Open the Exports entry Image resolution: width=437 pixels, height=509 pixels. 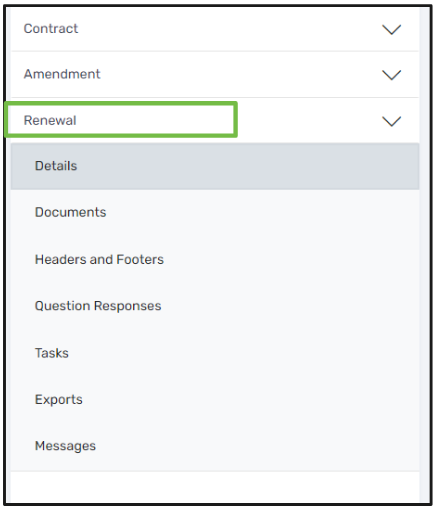point(215,399)
